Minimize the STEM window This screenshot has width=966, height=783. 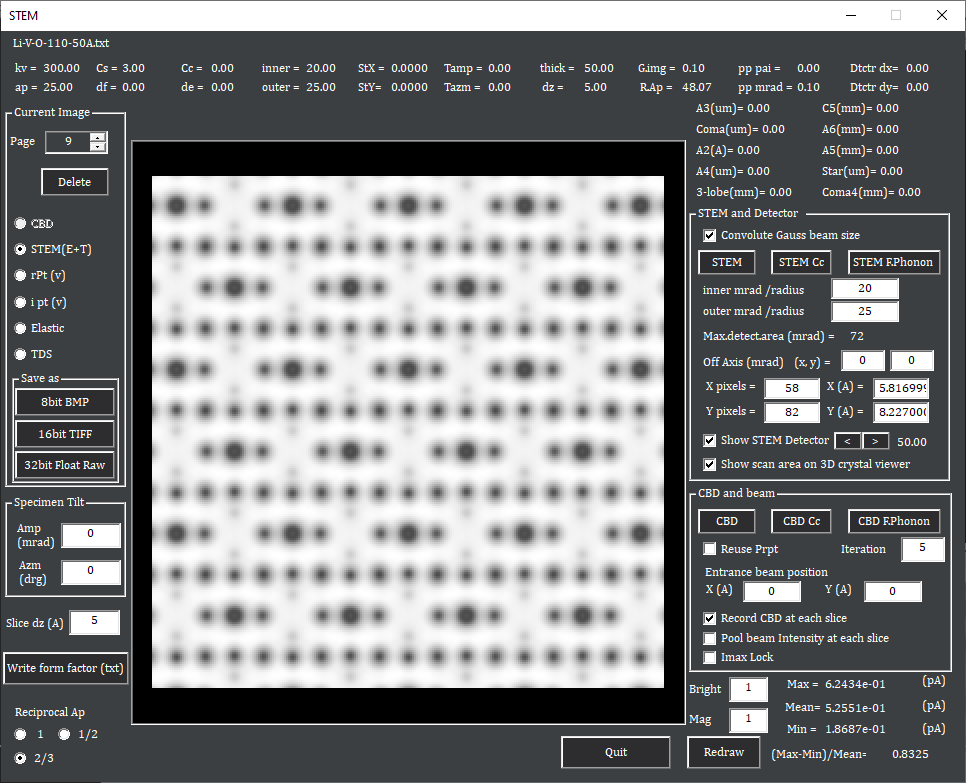(x=851, y=15)
